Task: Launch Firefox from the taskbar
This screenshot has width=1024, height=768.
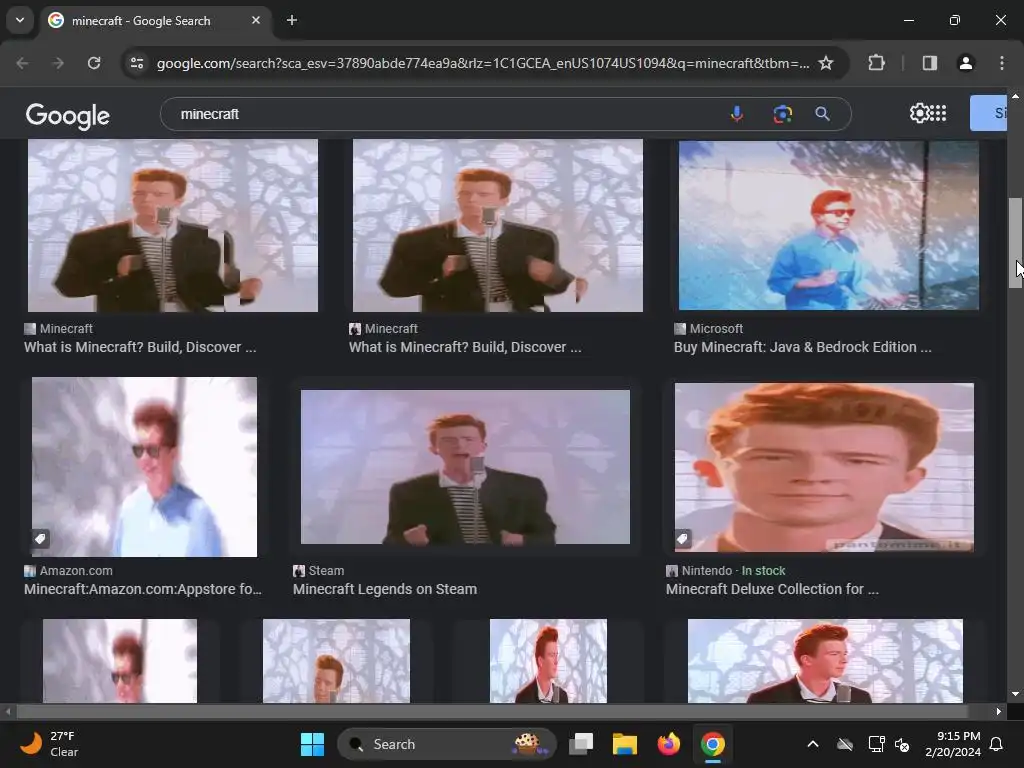Action: pos(669,744)
